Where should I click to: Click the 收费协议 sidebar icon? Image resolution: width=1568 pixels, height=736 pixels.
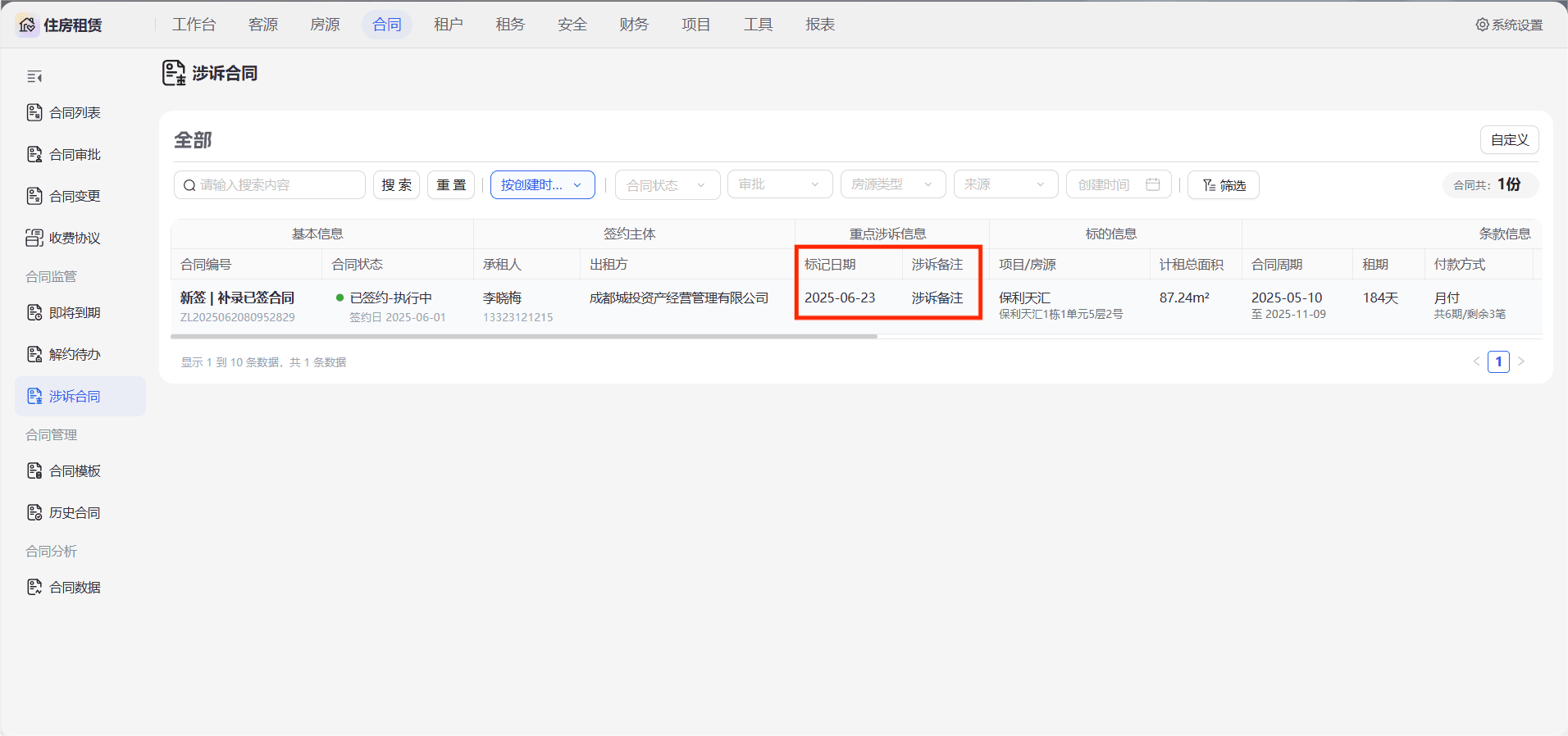point(34,238)
